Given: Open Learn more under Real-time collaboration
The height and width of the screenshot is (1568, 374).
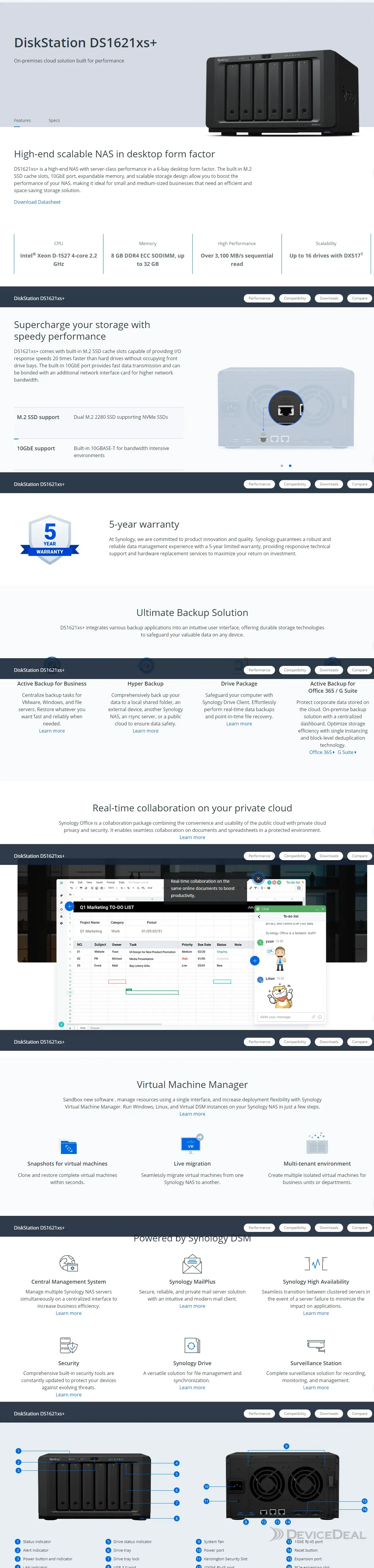Looking at the screenshot, I should coord(192,838).
